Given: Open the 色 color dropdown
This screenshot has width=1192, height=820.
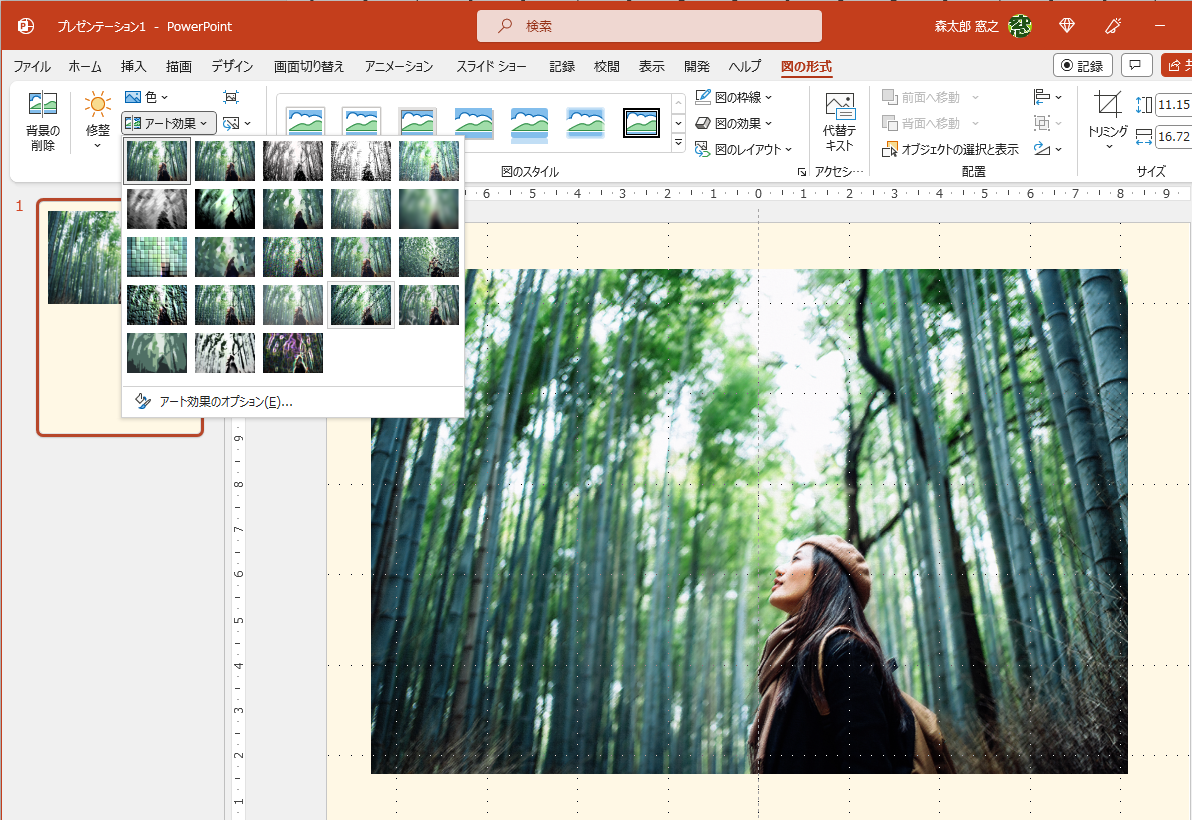Looking at the screenshot, I should (x=146, y=97).
